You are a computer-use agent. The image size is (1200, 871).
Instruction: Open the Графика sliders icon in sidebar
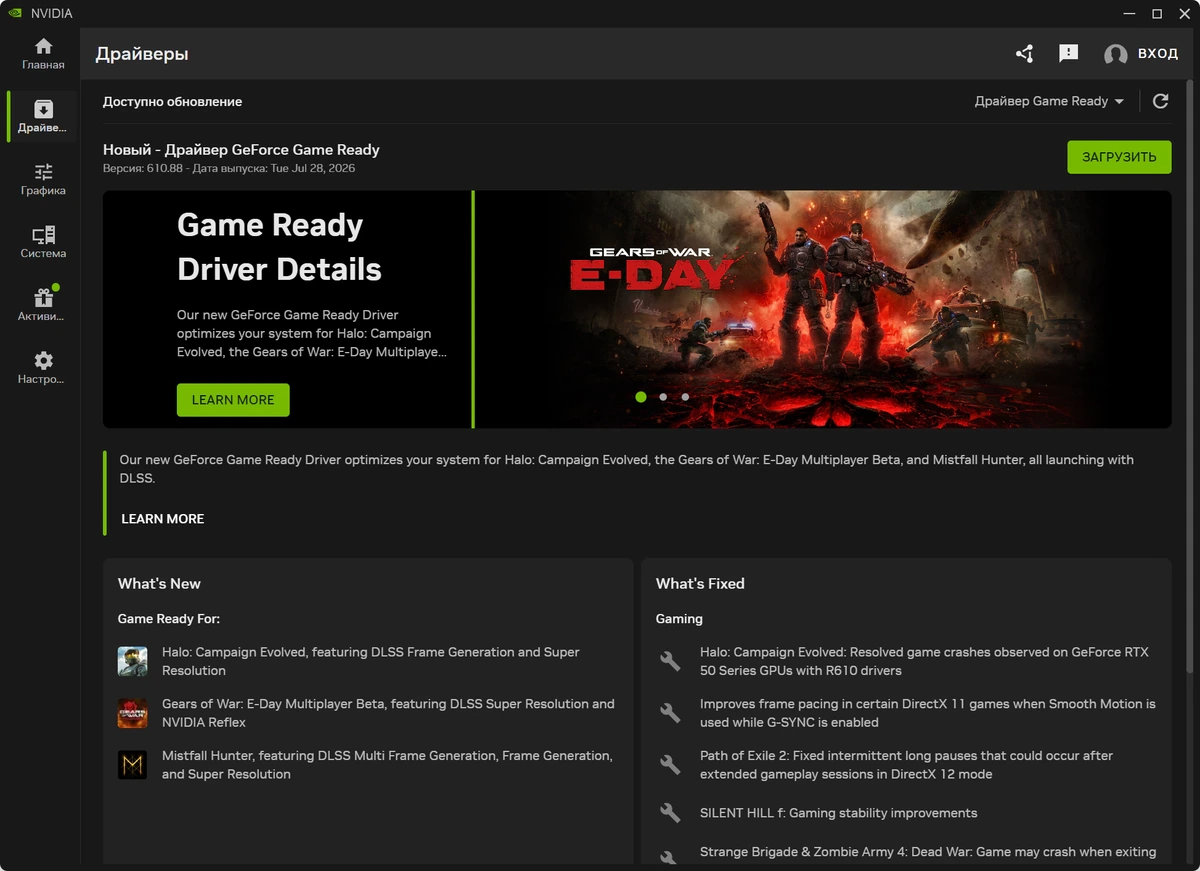pyautogui.click(x=43, y=172)
